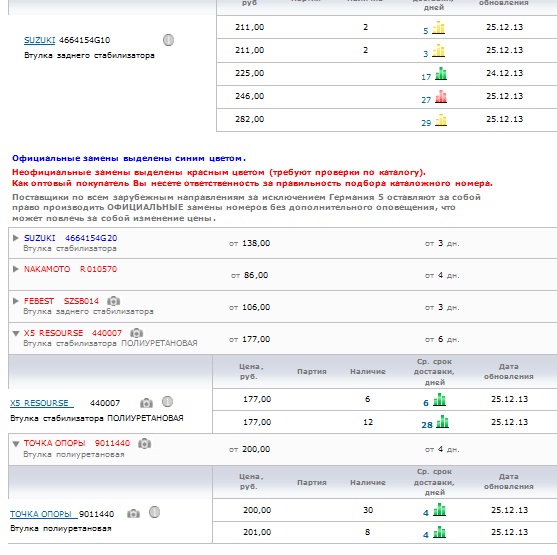Click info icon in ТОЧКА ОПОРЫ 9011440 detail
Image resolution: width=557 pixels, height=555 pixels.
[154, 512]
